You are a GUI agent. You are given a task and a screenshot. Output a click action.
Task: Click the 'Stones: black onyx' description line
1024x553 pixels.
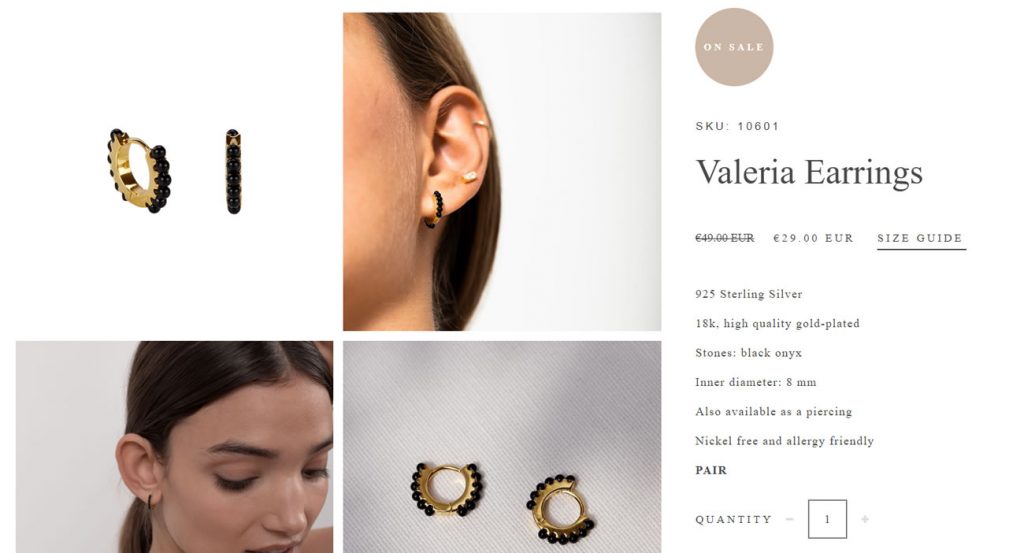(x=748, y=353)
